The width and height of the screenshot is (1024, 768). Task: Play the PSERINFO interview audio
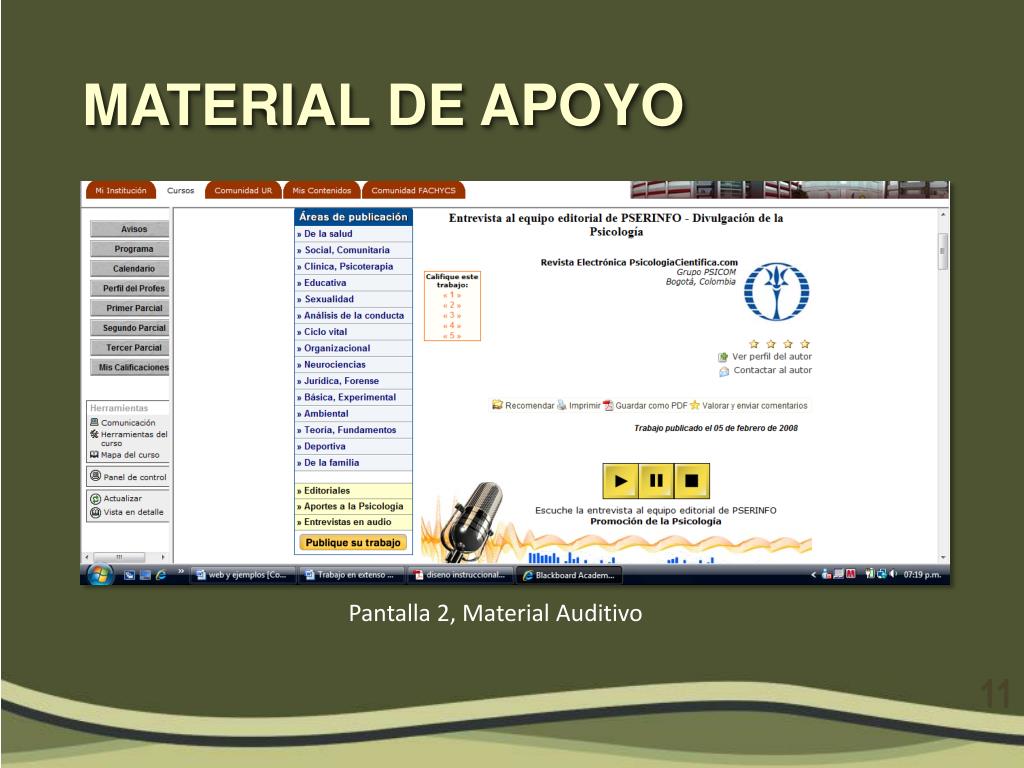tap(620, 481)
